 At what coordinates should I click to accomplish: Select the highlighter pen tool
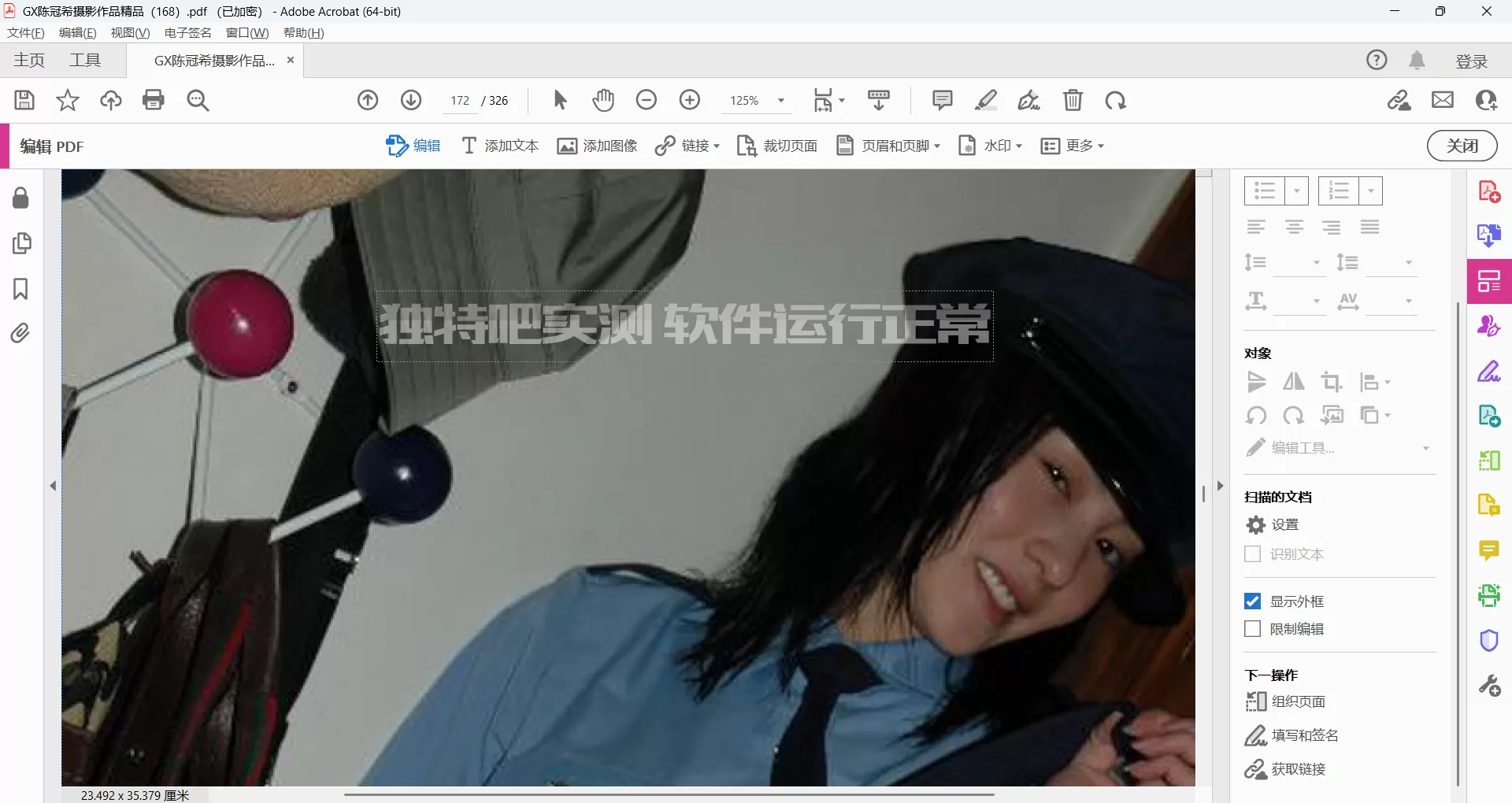tap(985, 100)
